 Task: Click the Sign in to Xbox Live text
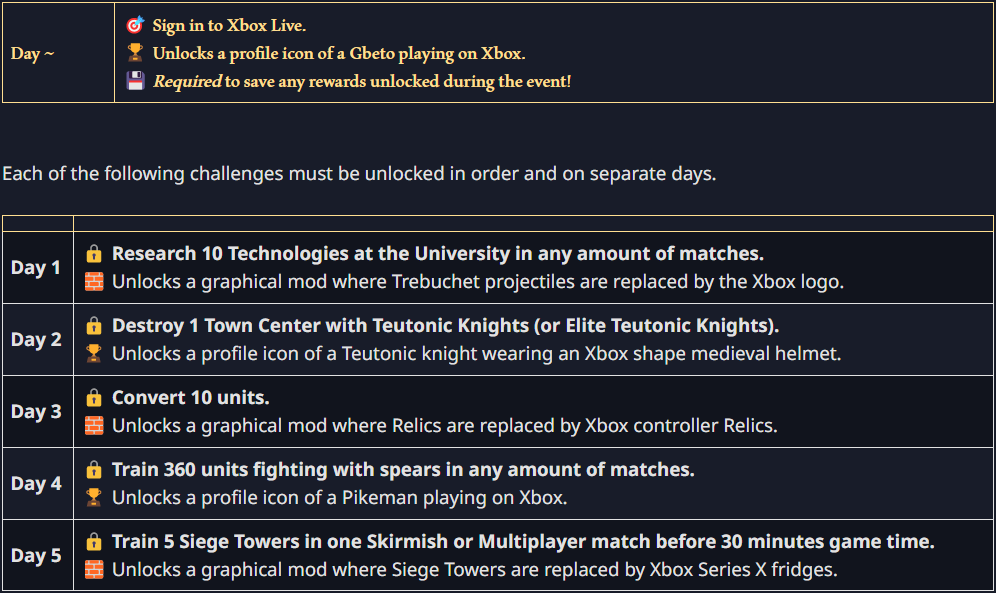click(x=229, y=25)
